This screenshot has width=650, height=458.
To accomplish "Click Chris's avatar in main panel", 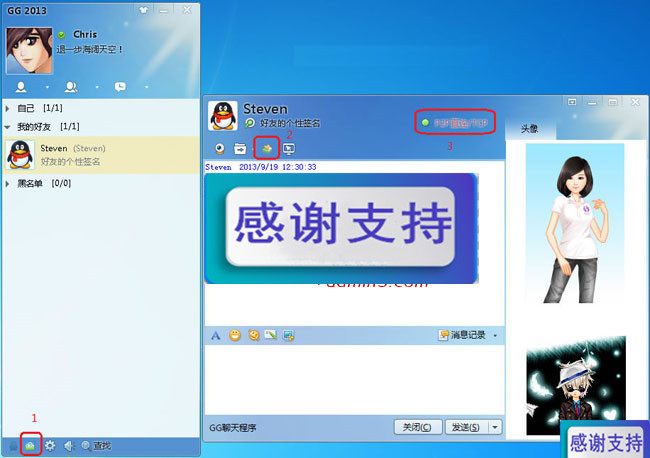I will 29,51.
